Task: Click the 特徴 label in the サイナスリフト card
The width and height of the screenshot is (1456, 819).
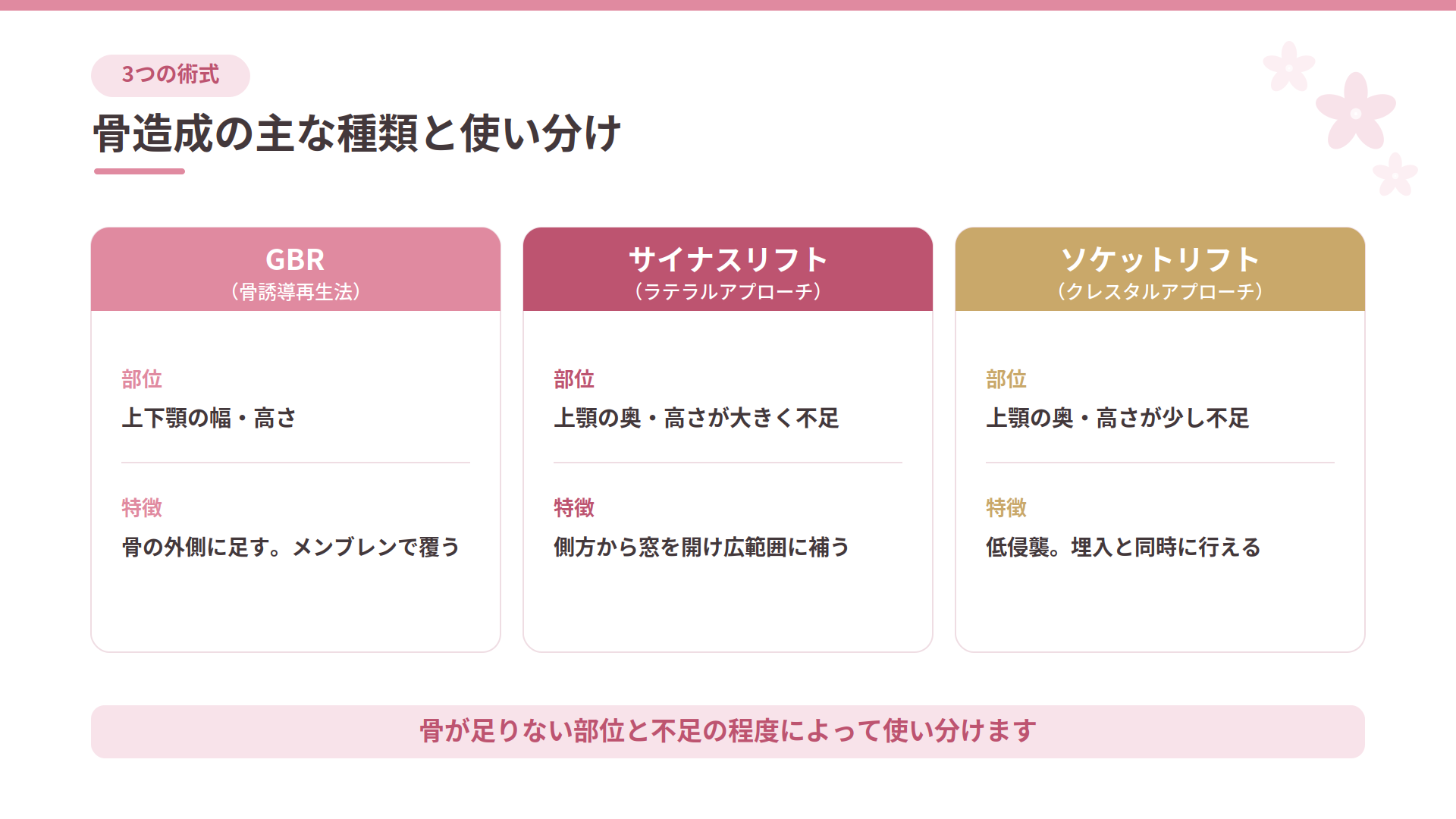Action: tap(574, 508)
